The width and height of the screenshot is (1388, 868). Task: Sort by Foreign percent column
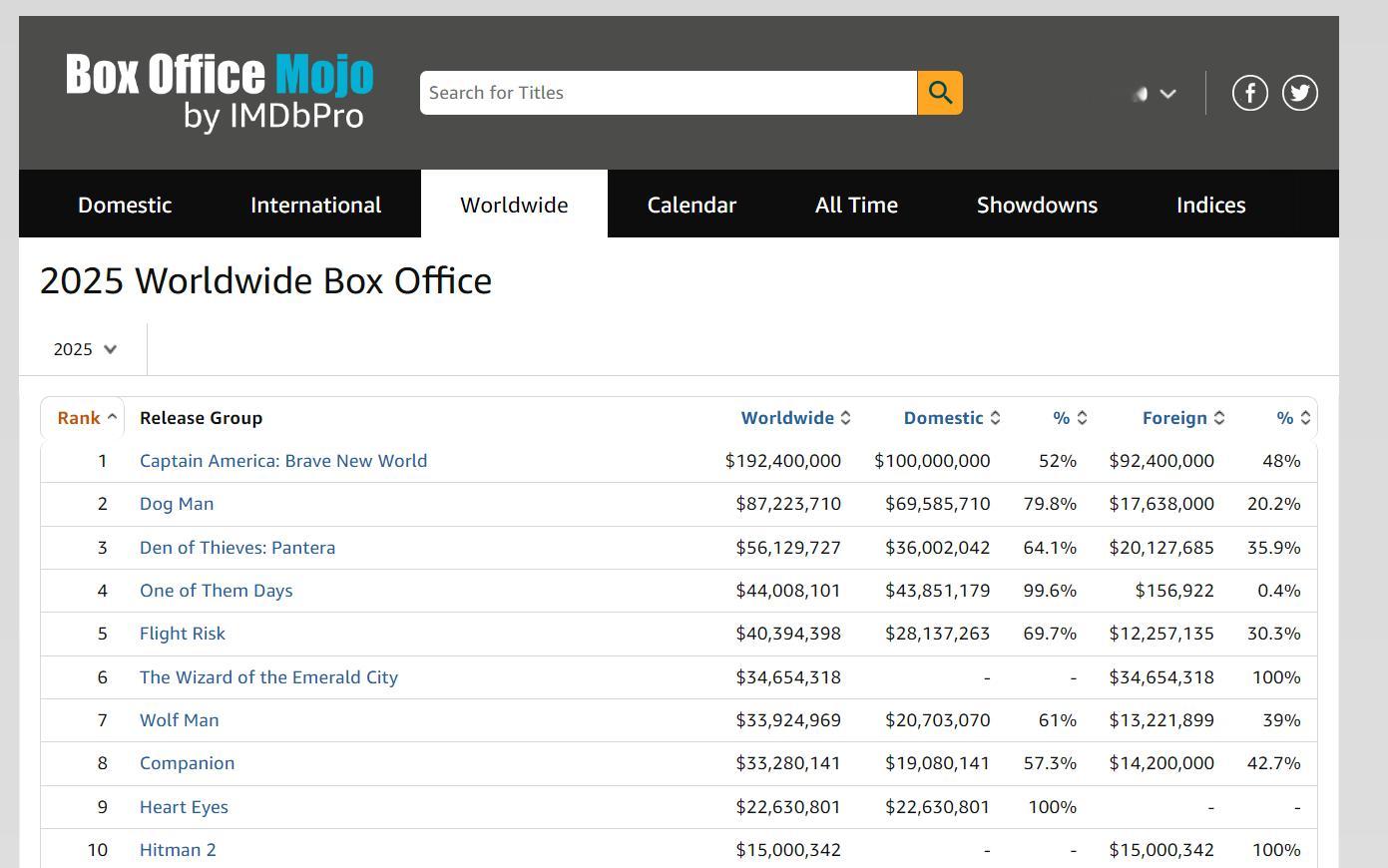point(1293,418)
